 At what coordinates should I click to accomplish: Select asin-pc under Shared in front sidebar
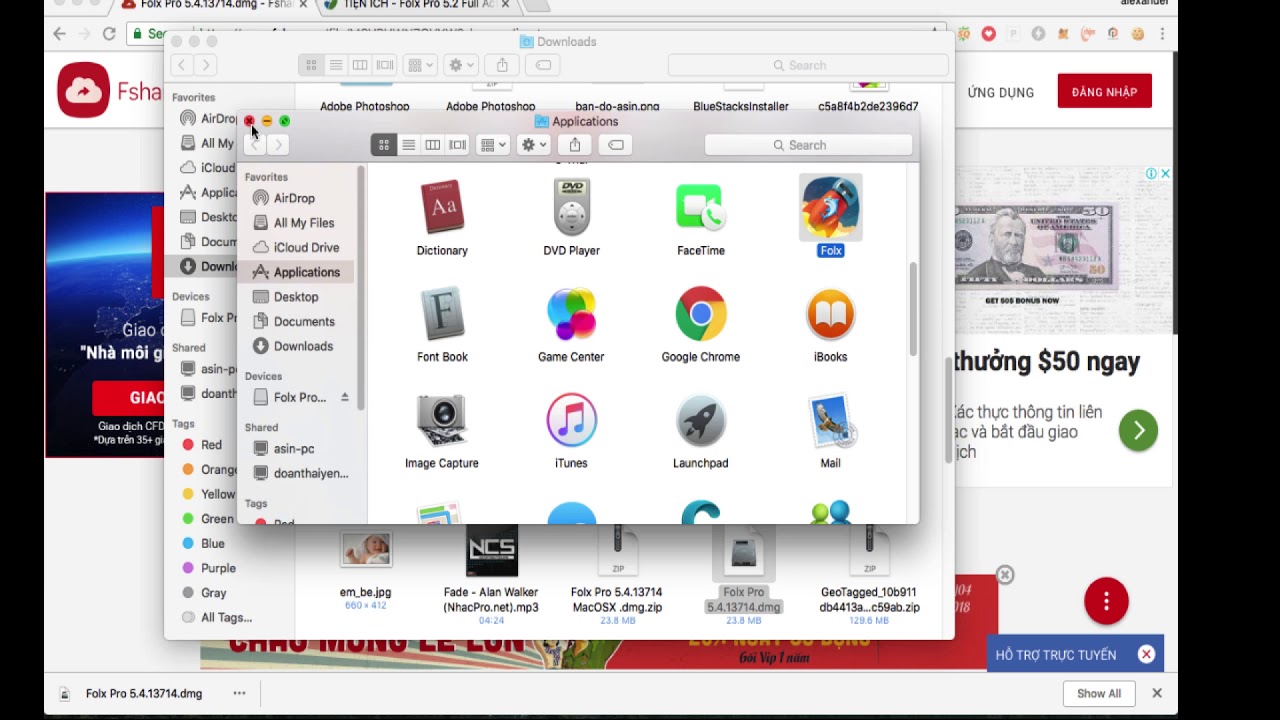(x=294, y=449)
